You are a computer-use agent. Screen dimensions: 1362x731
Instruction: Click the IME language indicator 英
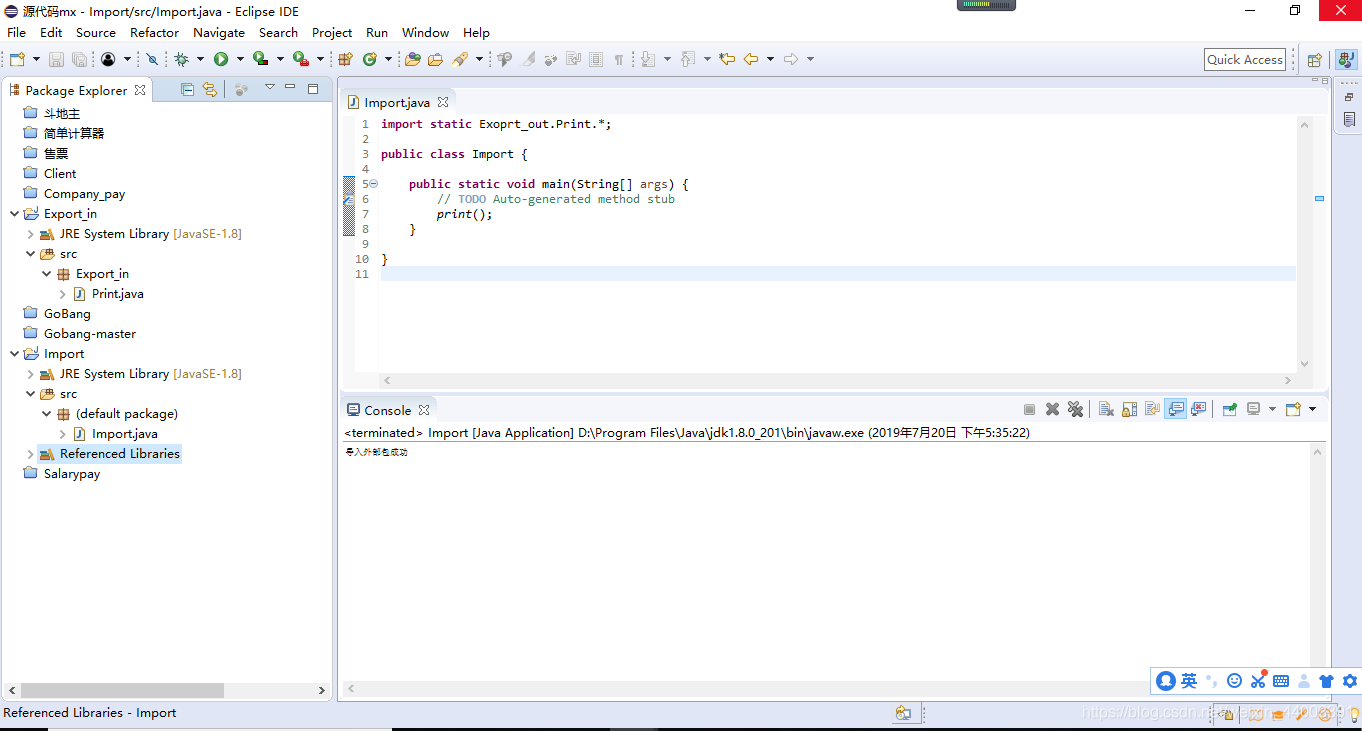1188,681
